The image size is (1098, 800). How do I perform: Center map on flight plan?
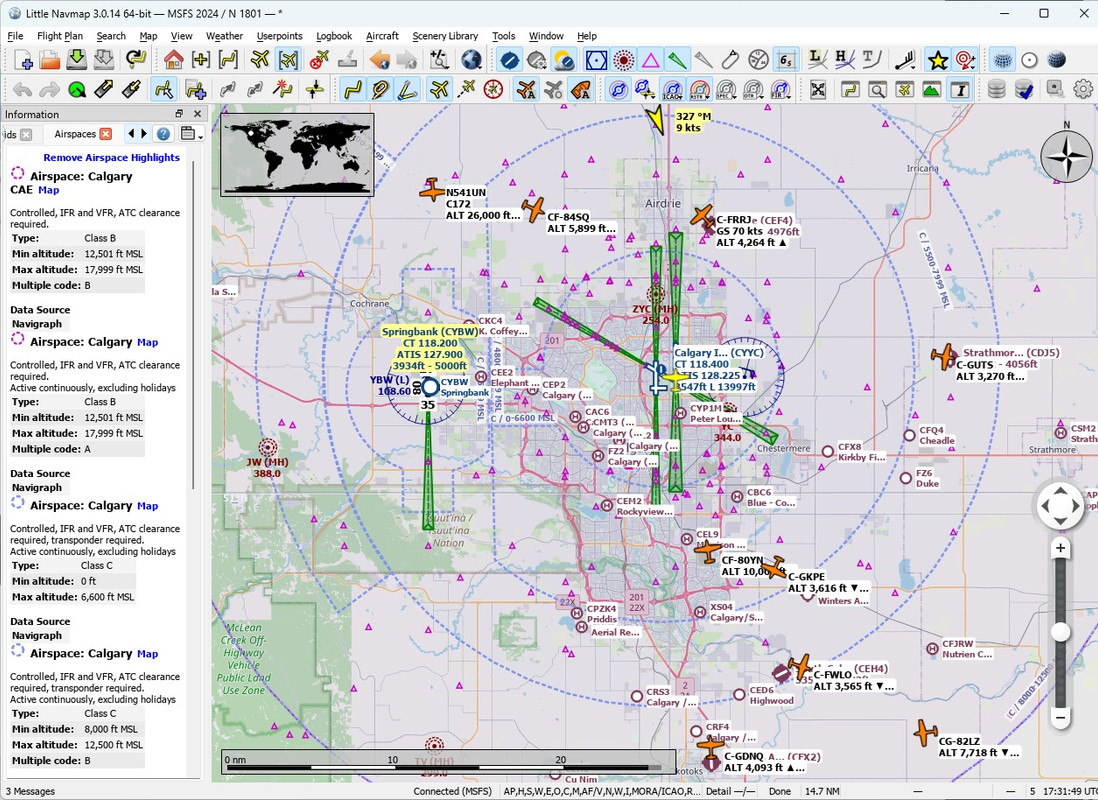(x=228, y=60)
